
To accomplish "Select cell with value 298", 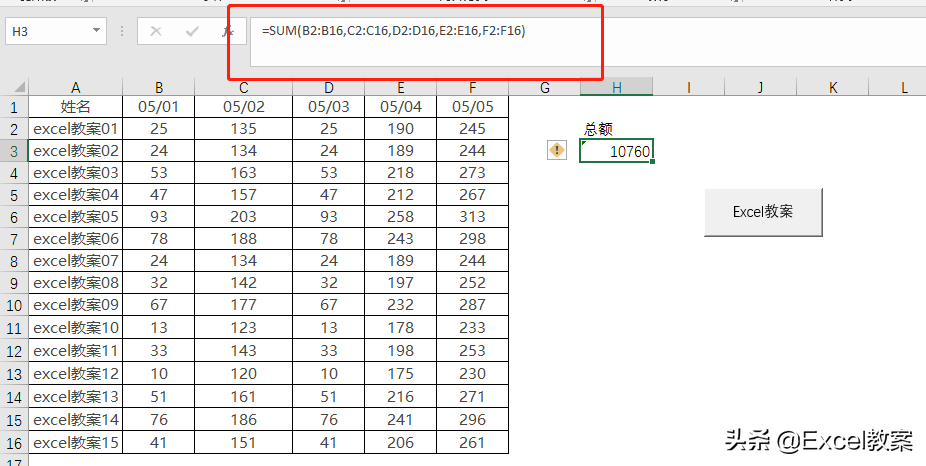I will [472, 239].
